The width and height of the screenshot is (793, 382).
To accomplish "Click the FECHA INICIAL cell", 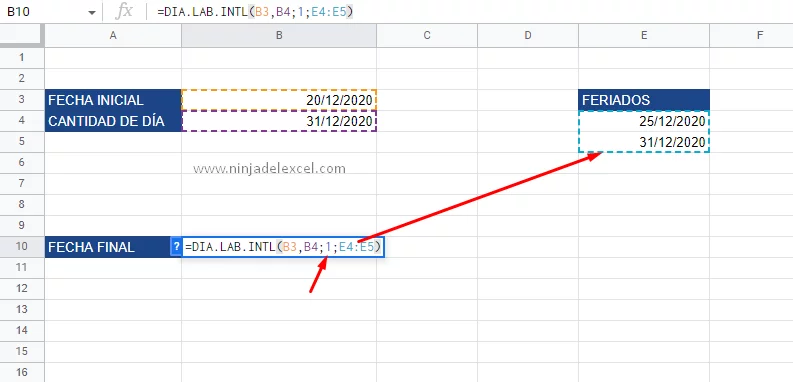I will coord(113,100).
